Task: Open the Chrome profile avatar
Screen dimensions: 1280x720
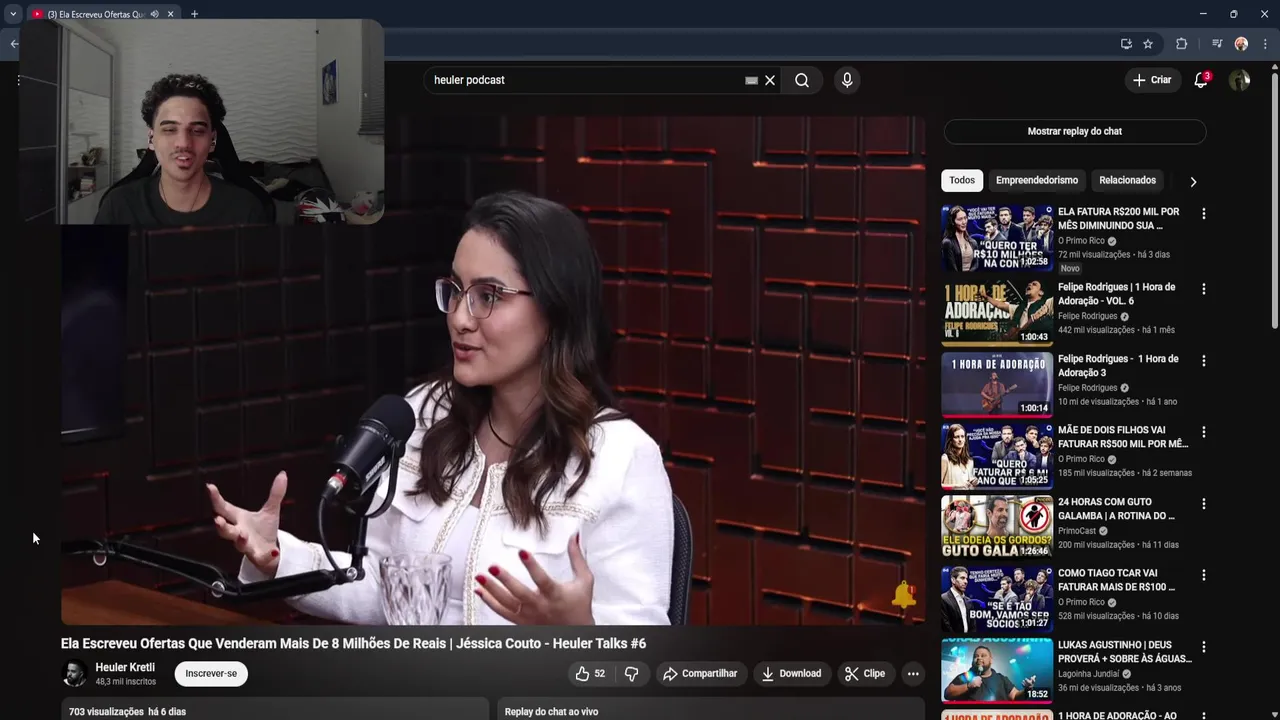Action: coord(1241,44)
